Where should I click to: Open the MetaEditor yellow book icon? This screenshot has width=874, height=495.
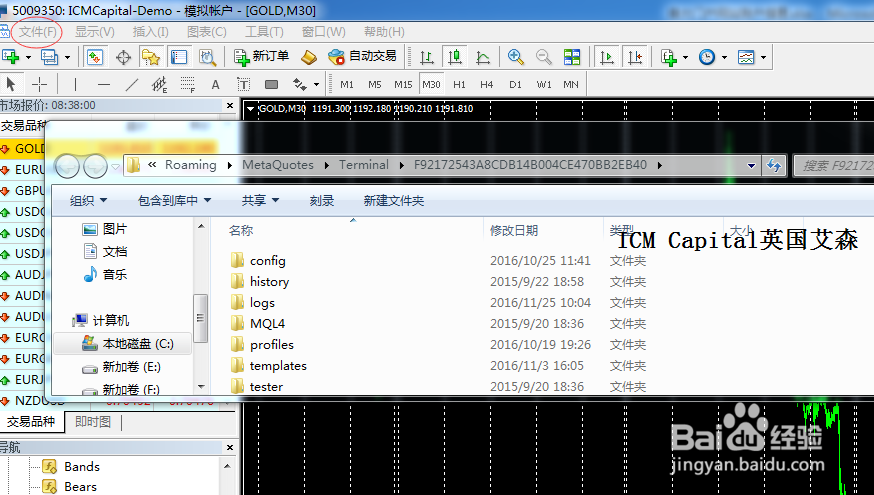(x=308, y=57)
